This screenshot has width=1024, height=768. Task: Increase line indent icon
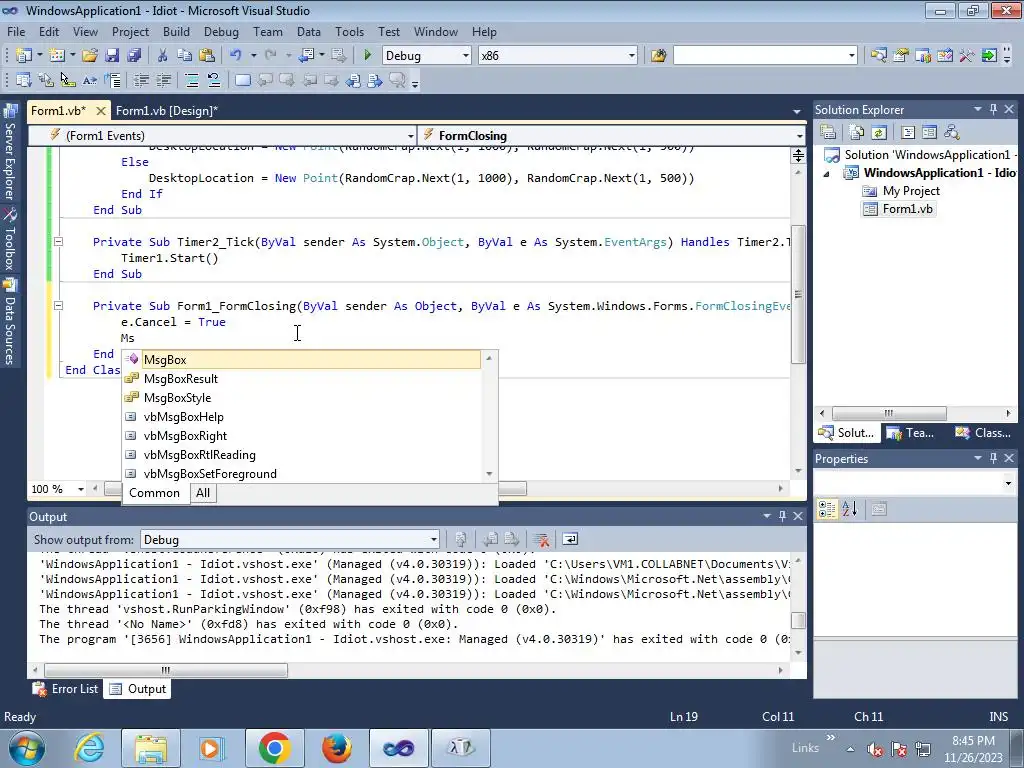(163, 80)
